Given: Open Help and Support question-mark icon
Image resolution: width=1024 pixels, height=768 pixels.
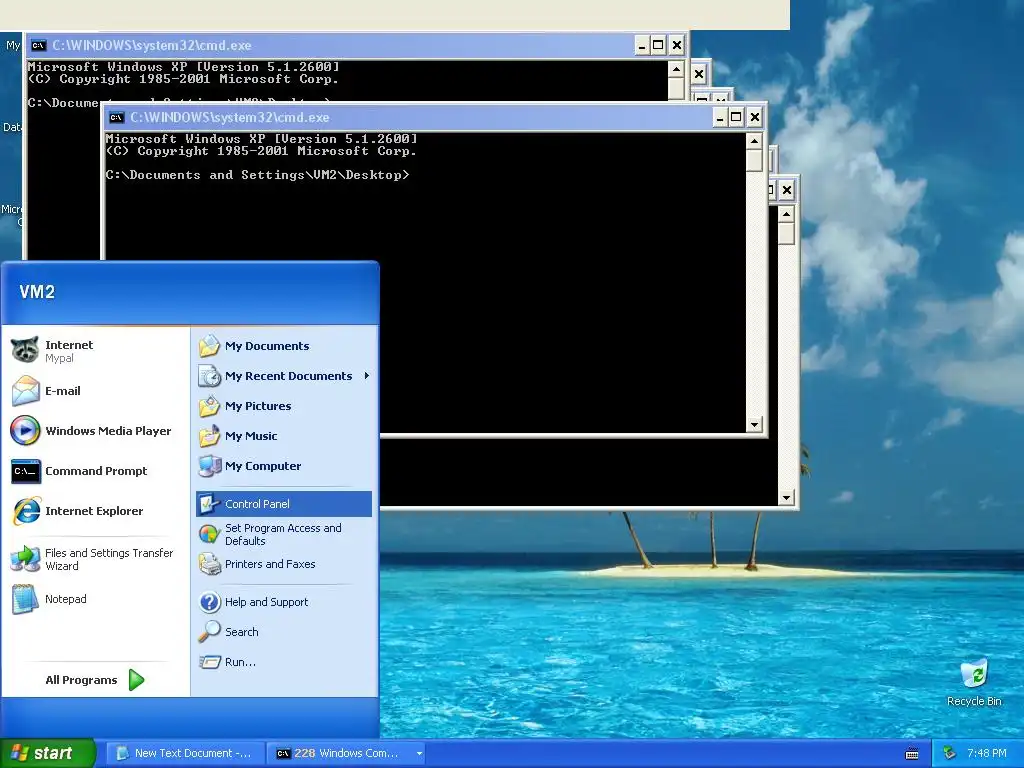Looking at the screenshot, I should [210, 601].
